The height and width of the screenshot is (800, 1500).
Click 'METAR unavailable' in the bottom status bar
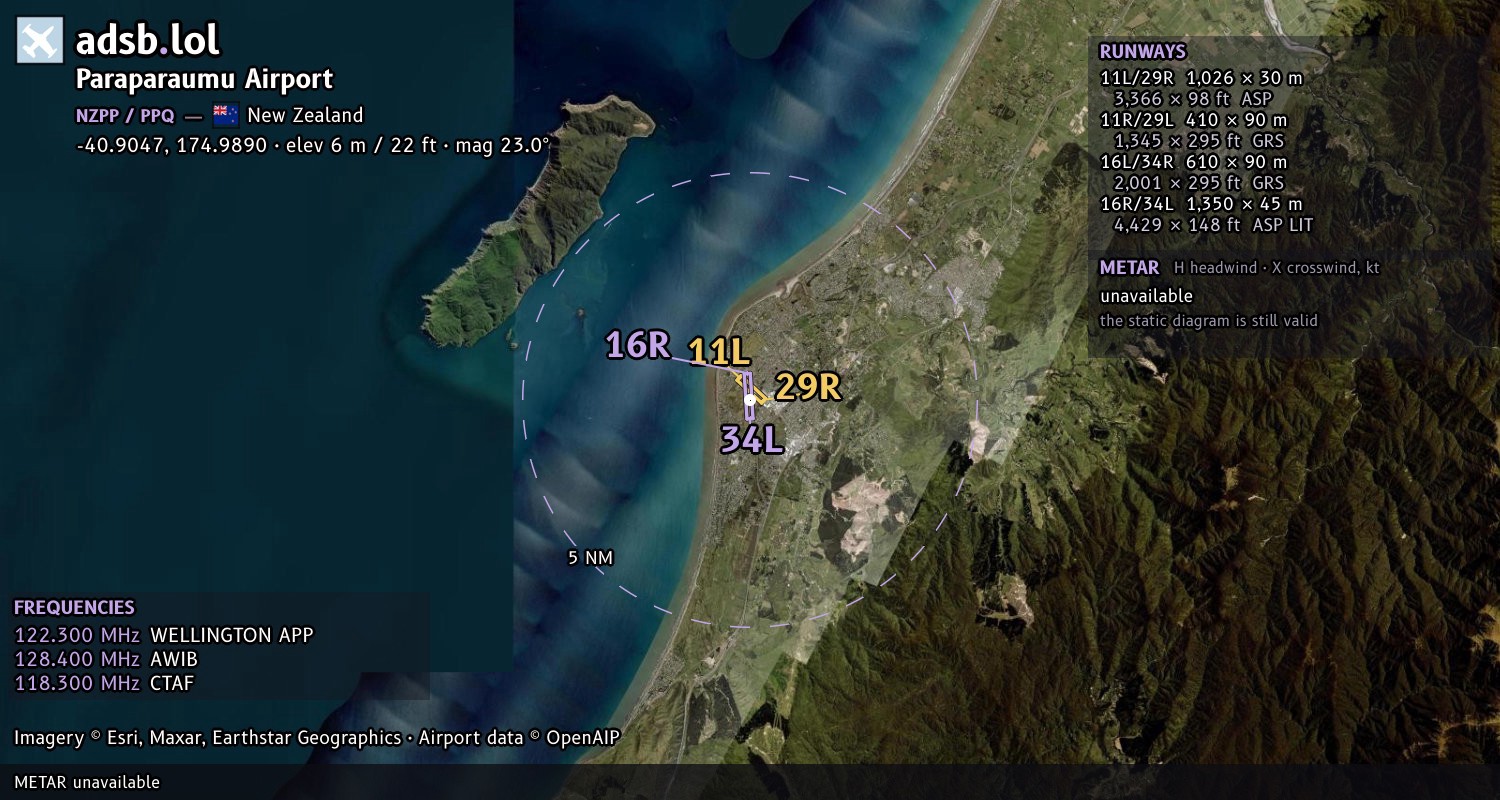click(x=87, y=782)
